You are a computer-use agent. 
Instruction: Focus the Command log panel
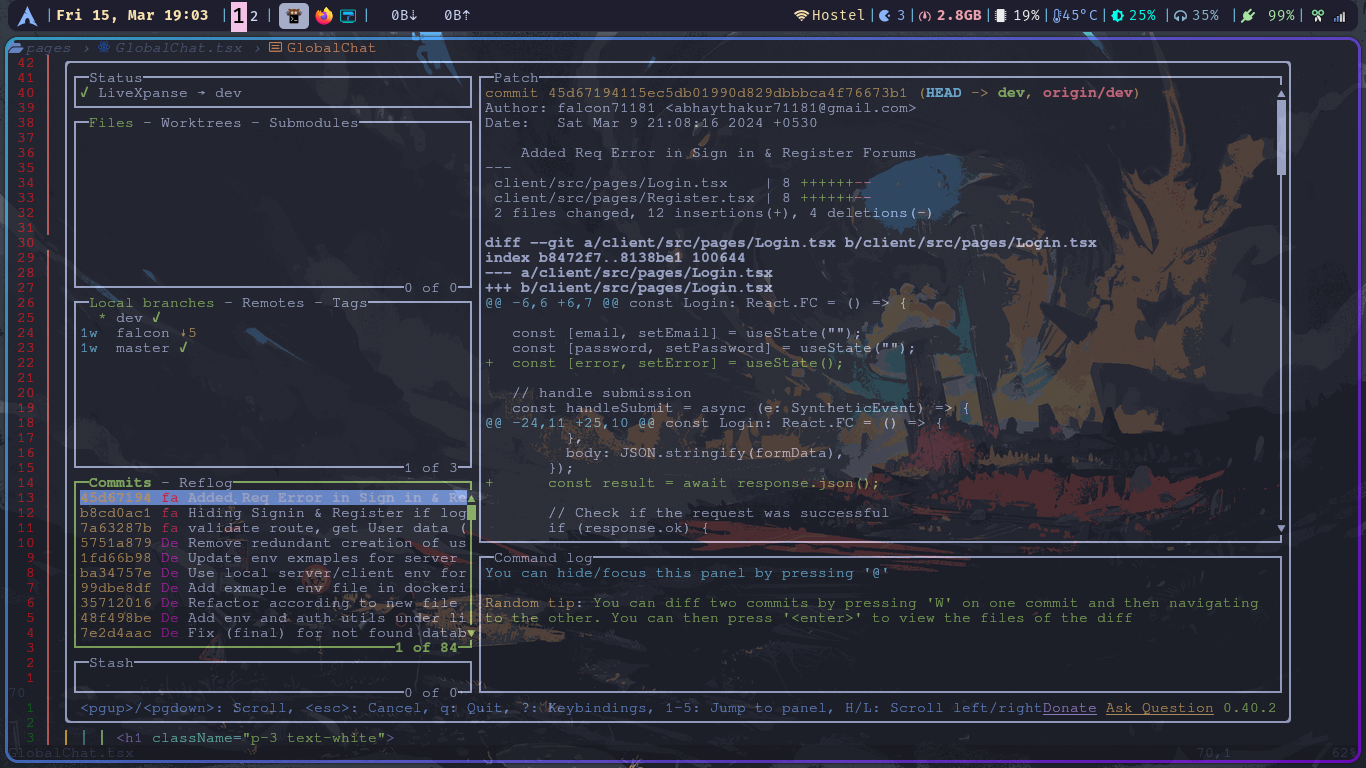pos(881,624)
